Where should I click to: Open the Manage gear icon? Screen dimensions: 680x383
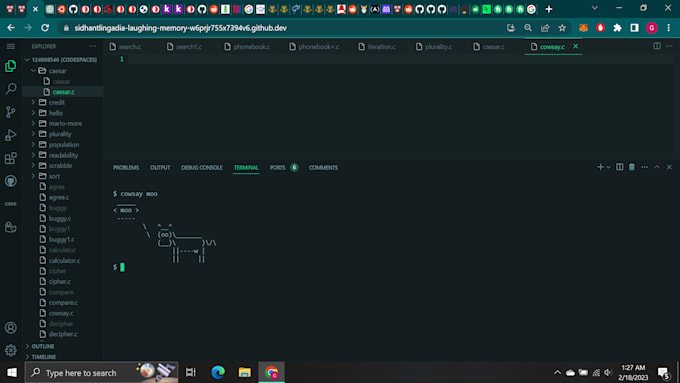click(x=10, y=350)
